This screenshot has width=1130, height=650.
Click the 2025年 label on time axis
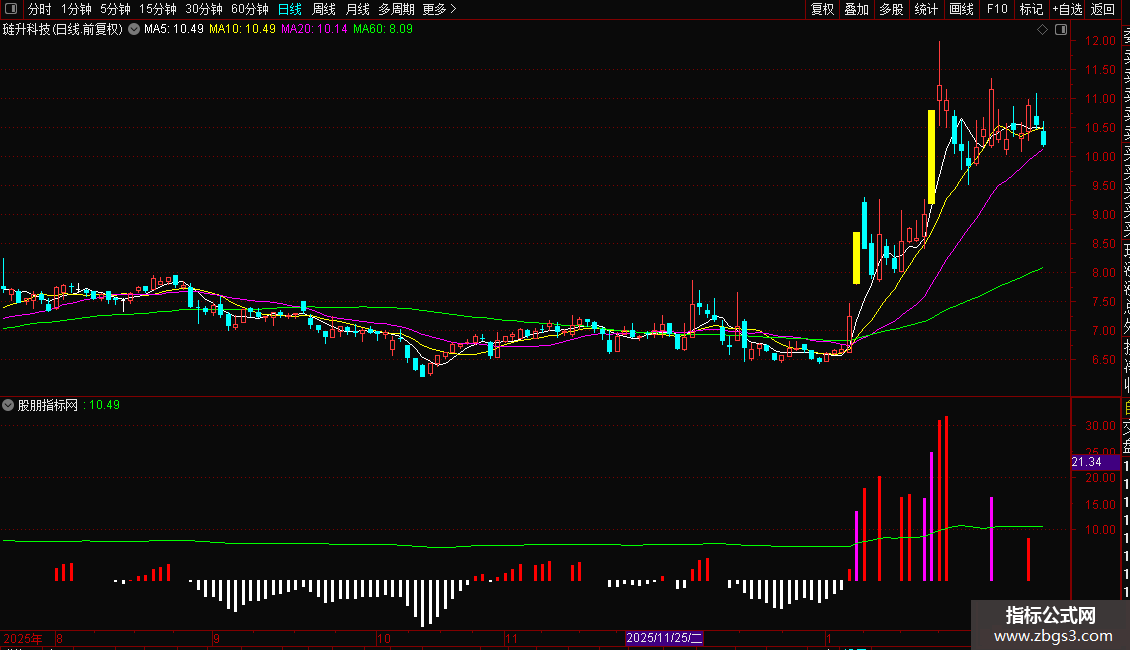tap(23, 638)
